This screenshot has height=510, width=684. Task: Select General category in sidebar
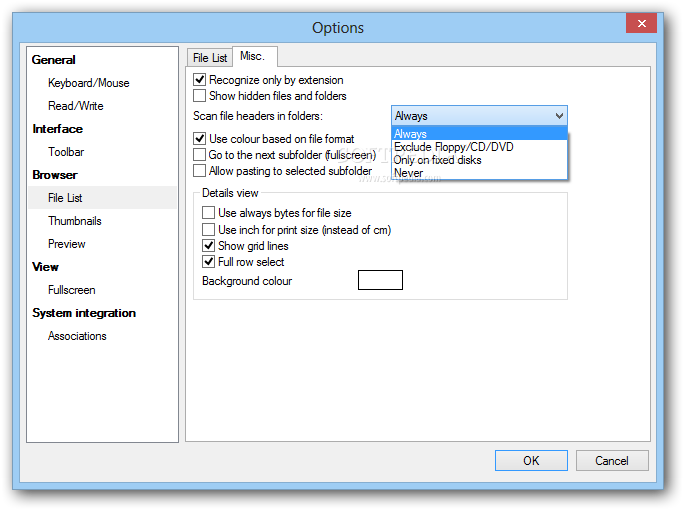(54, 60)
